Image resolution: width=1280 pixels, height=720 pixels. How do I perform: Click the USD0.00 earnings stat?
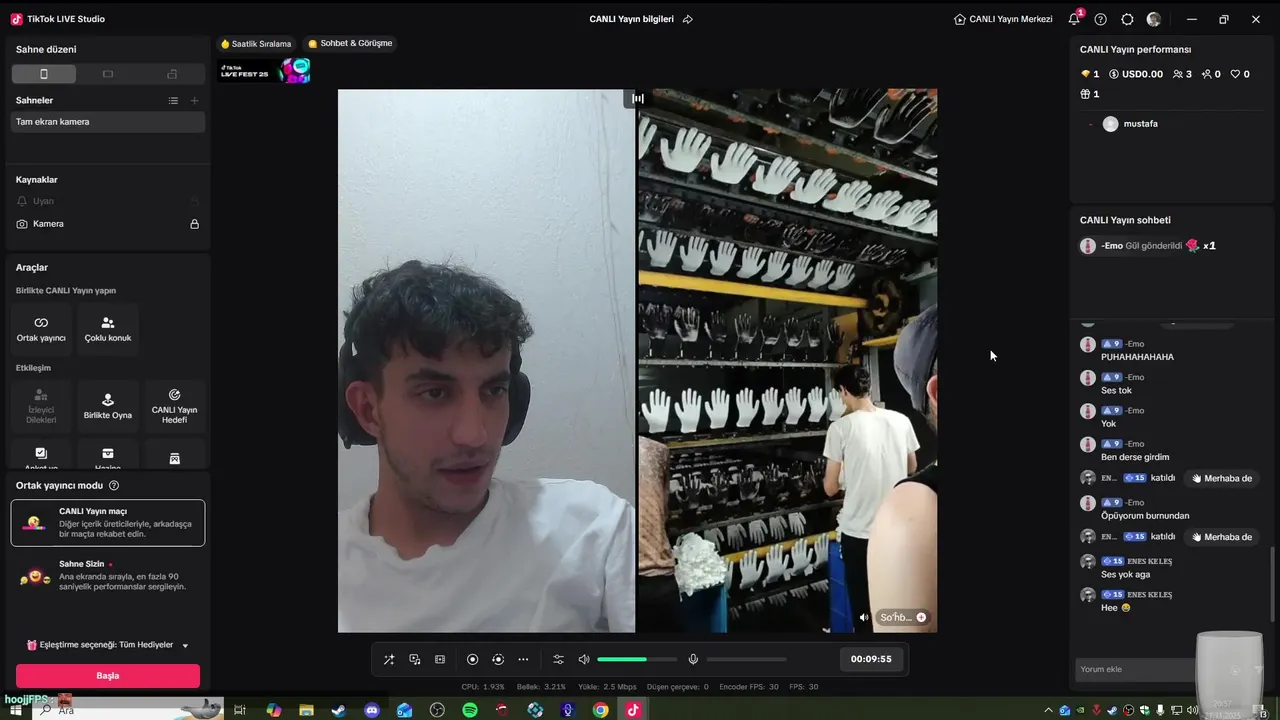(1136, 74)
